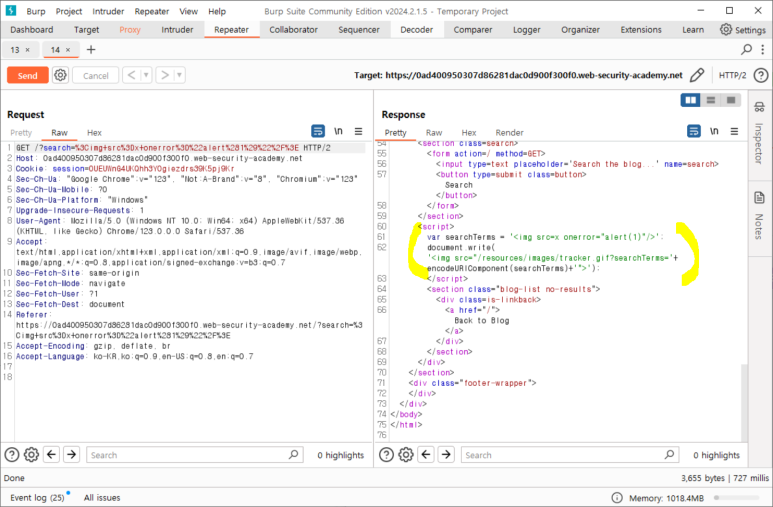Open response editor hamburger menu
The image size is (773, 507).
(735, 131)
